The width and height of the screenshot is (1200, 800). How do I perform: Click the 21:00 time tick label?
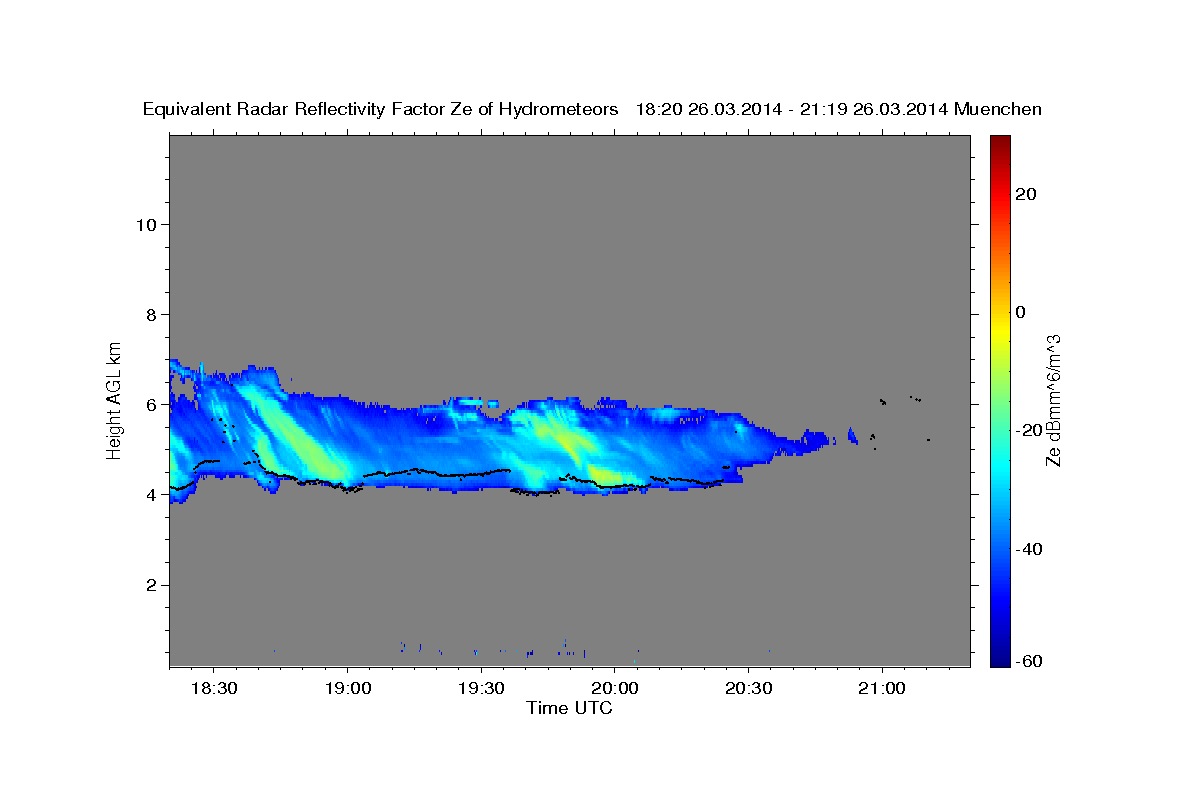(883, 689)
